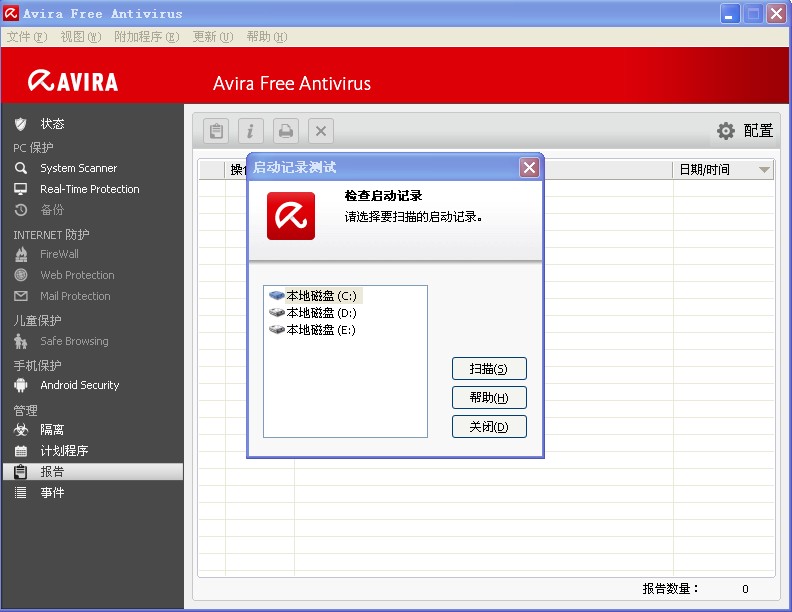Select 本地磁盘 (D:) in the list
Viewport: 792px width, 612px height.
[x=322, y=313]
